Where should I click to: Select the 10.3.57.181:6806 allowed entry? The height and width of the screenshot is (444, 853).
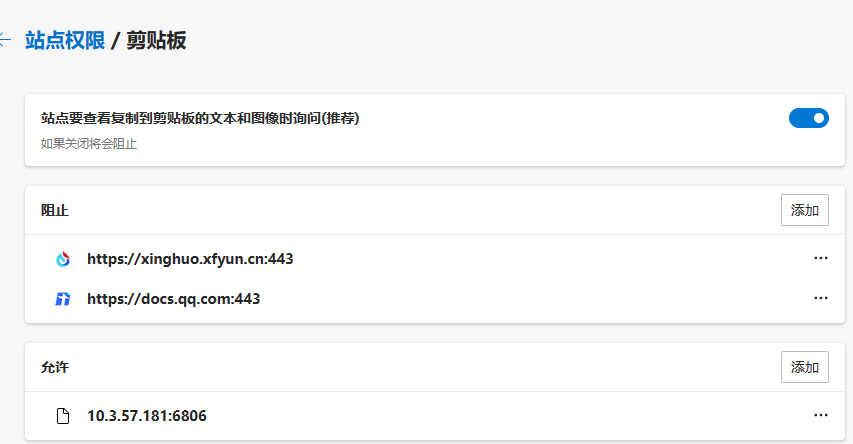(147, 416)
